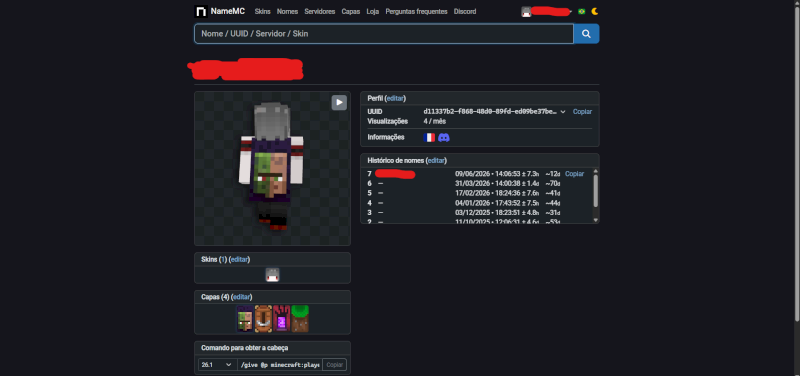Click the name history scrollbar
The height and width of the screenshot is (376, 800).
point(595,191)
